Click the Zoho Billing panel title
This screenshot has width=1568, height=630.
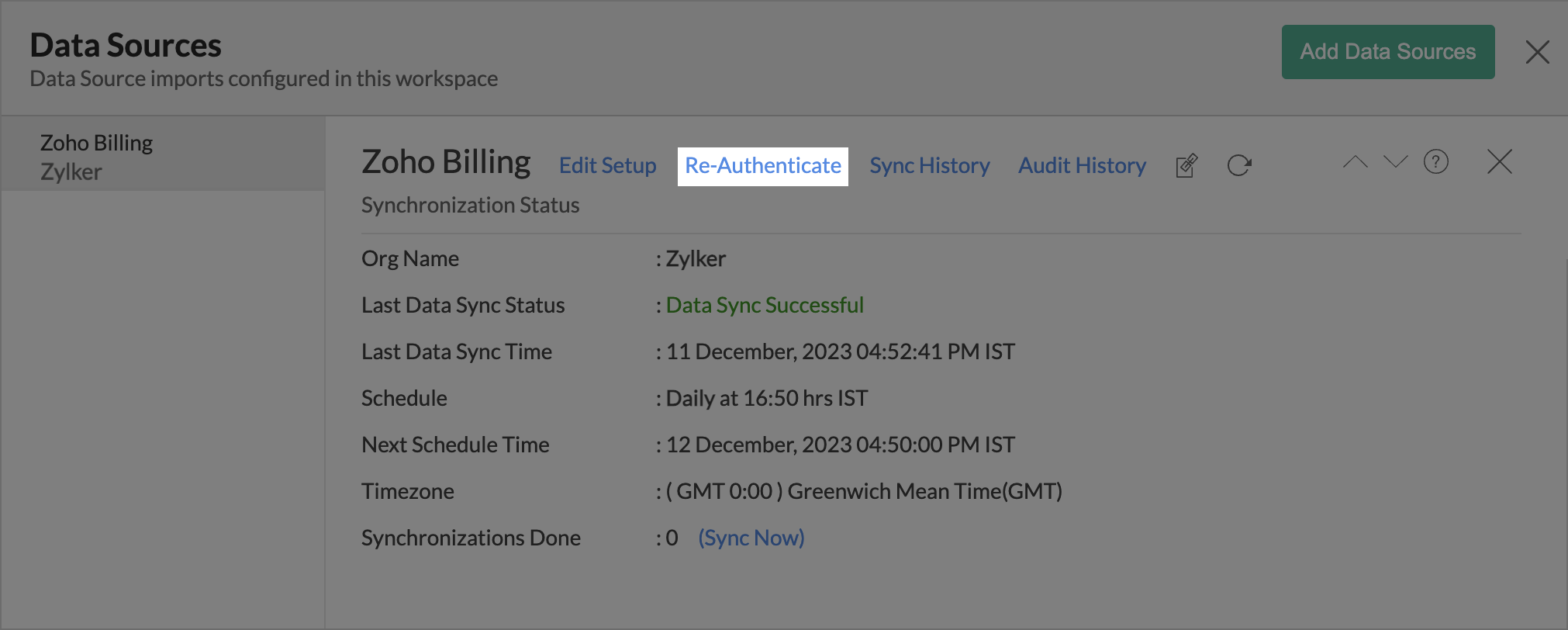446,162
